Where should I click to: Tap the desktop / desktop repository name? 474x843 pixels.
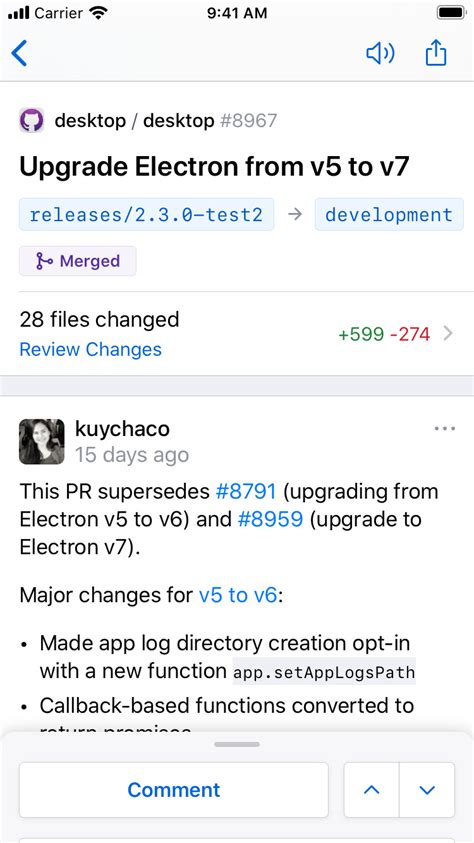point(134,120)
